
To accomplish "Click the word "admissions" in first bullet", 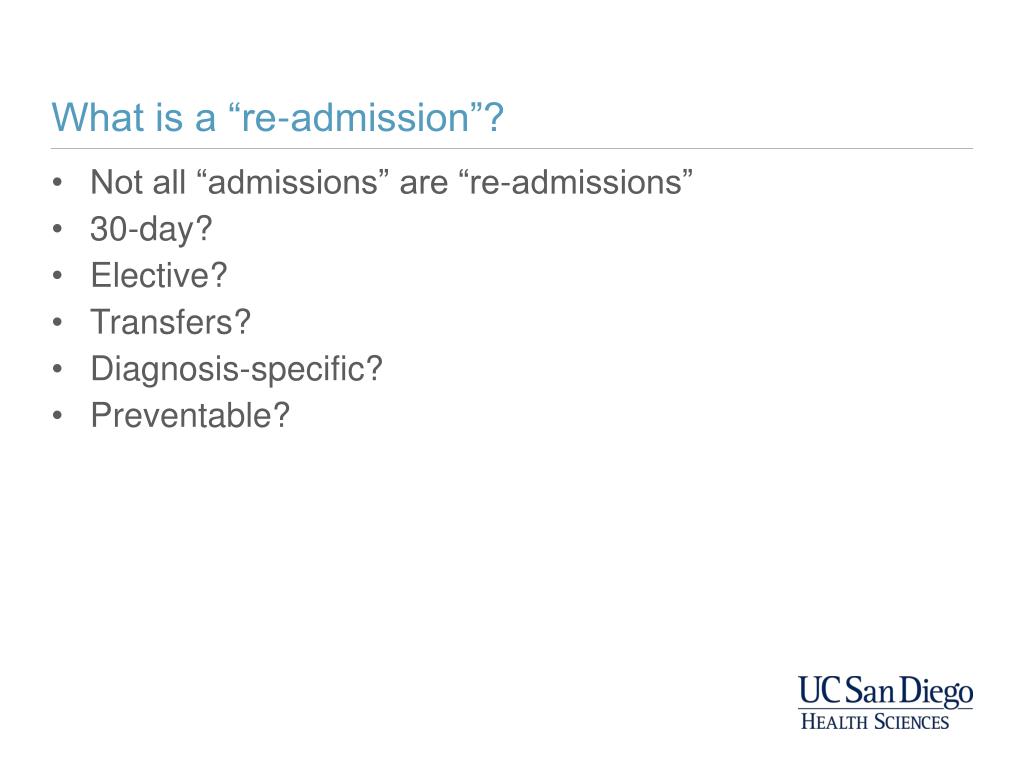I will [293, 182].
